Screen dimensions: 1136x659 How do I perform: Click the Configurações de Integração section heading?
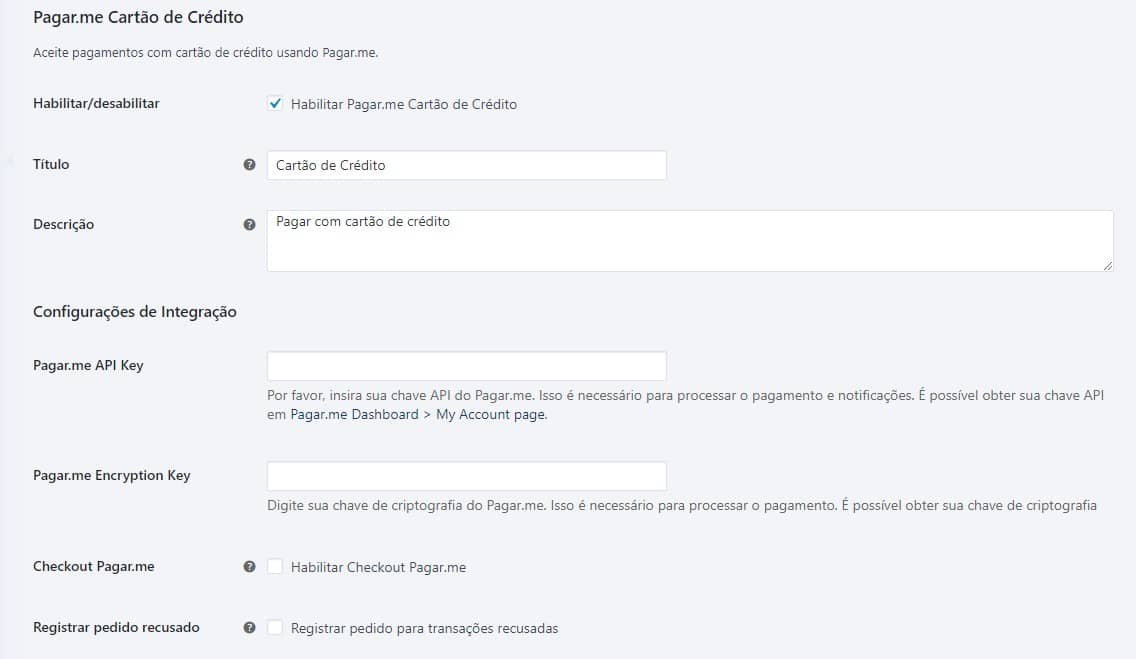[x=135, y=312]
